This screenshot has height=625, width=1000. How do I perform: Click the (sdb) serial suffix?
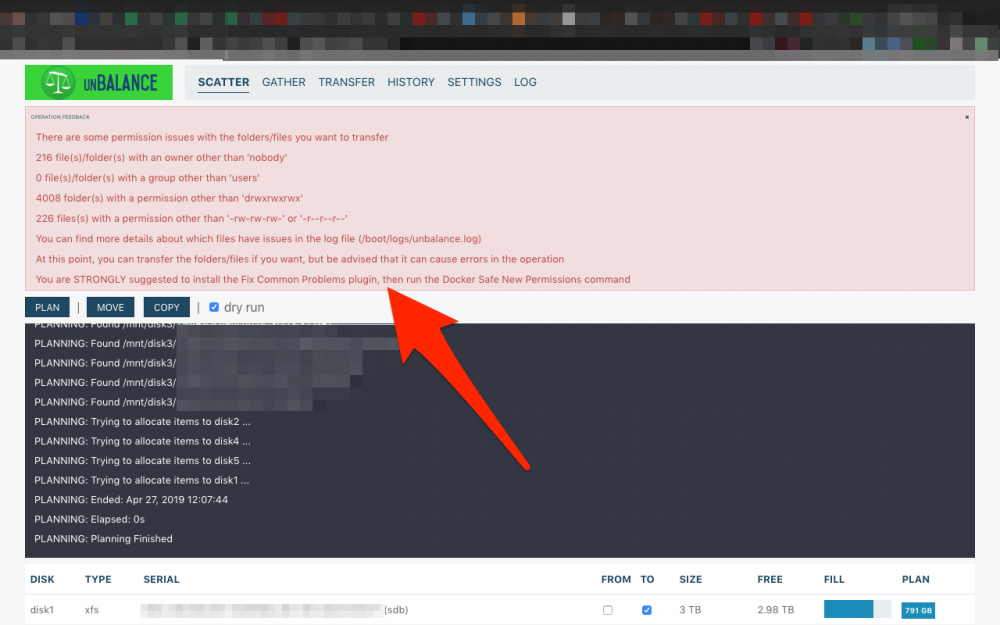(x=396, y=610)
